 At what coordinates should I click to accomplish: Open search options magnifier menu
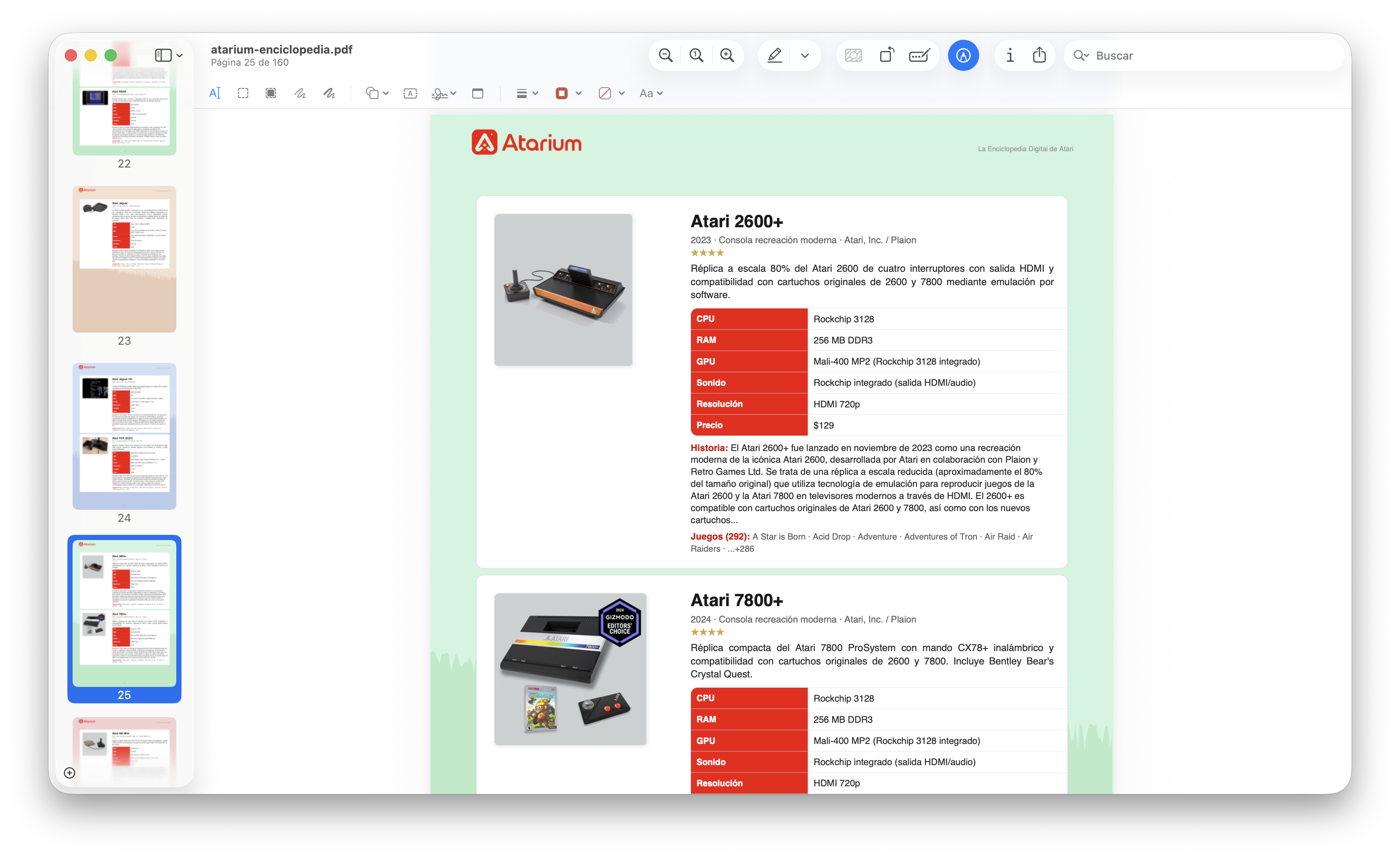click(1081, 55)
